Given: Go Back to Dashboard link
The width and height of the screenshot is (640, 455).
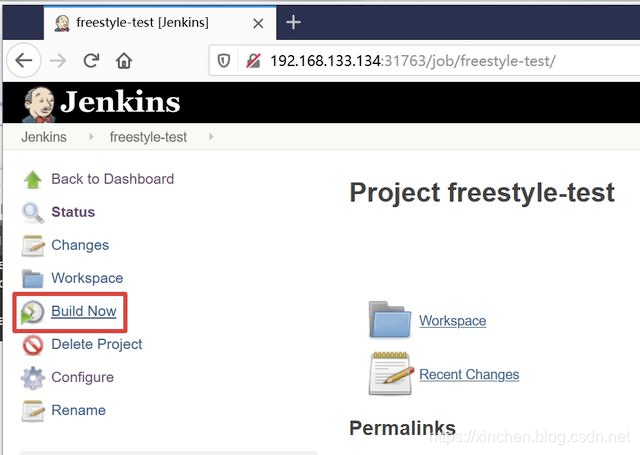Looking at the screenshot, I should [113, 179].
